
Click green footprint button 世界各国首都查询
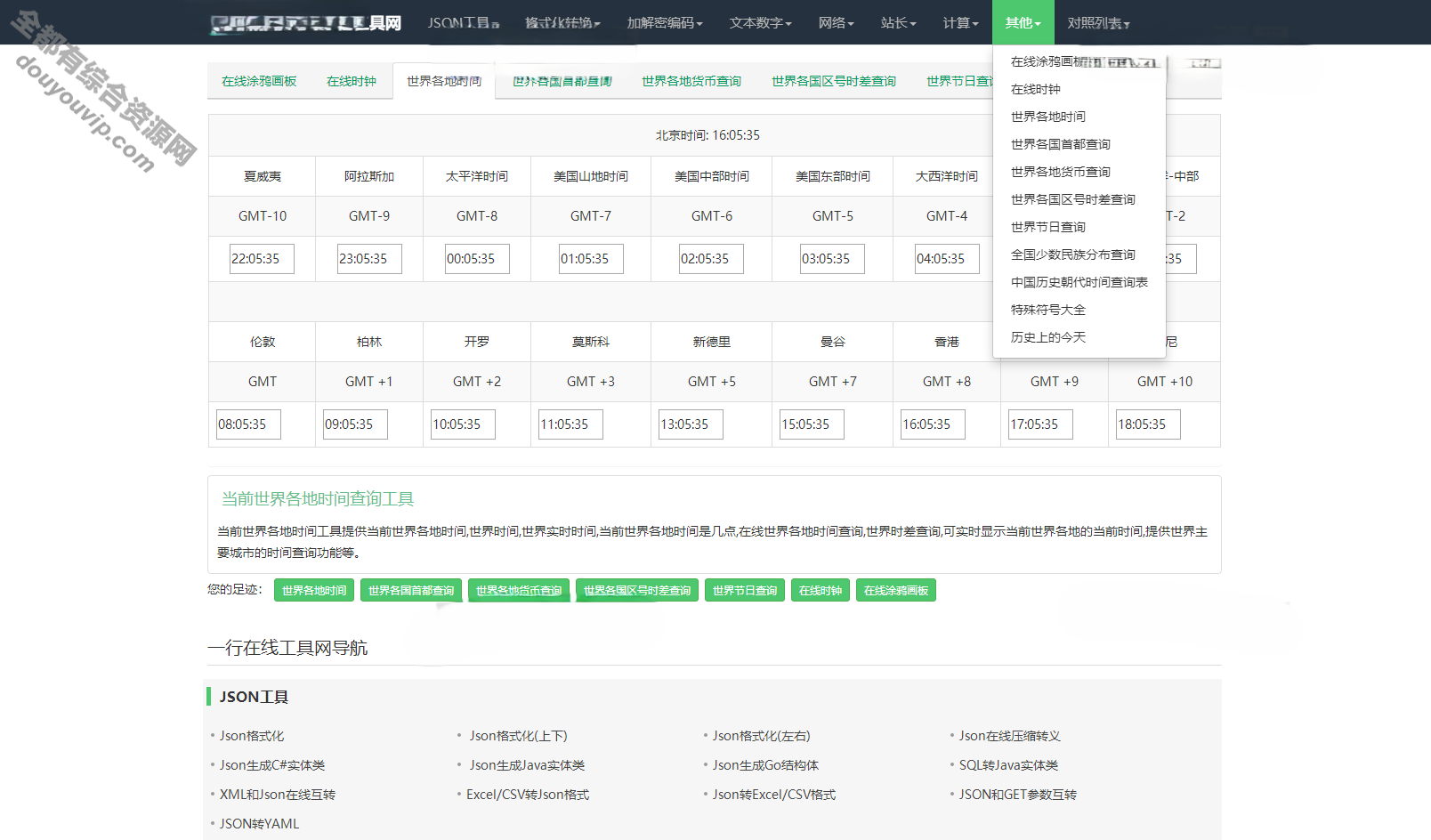tap(411, 591)
